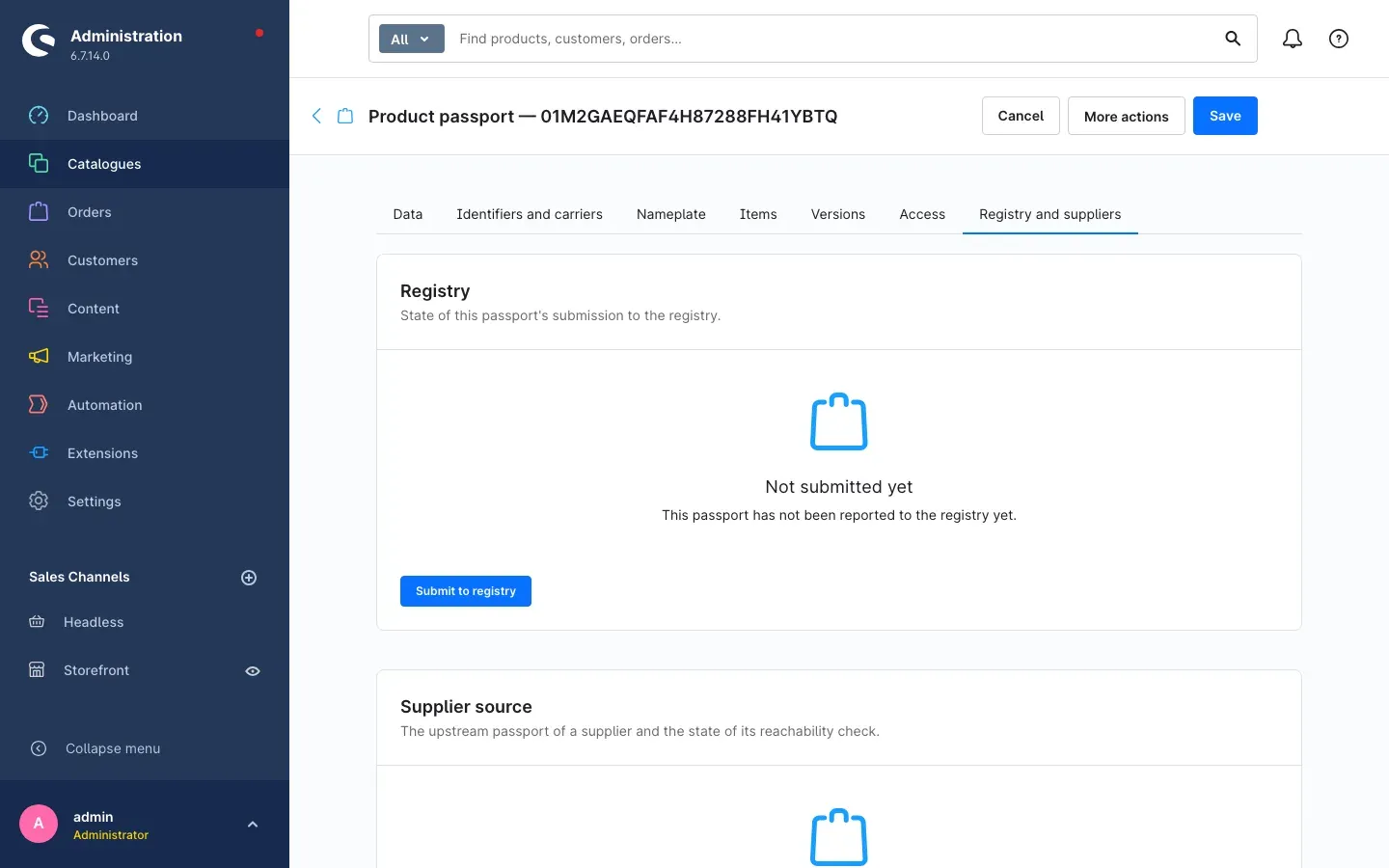The width and height of the screenshot is (1389, 868).
Task: Select Registry and suppliers tab
Action: click(x=1050, y=214)
